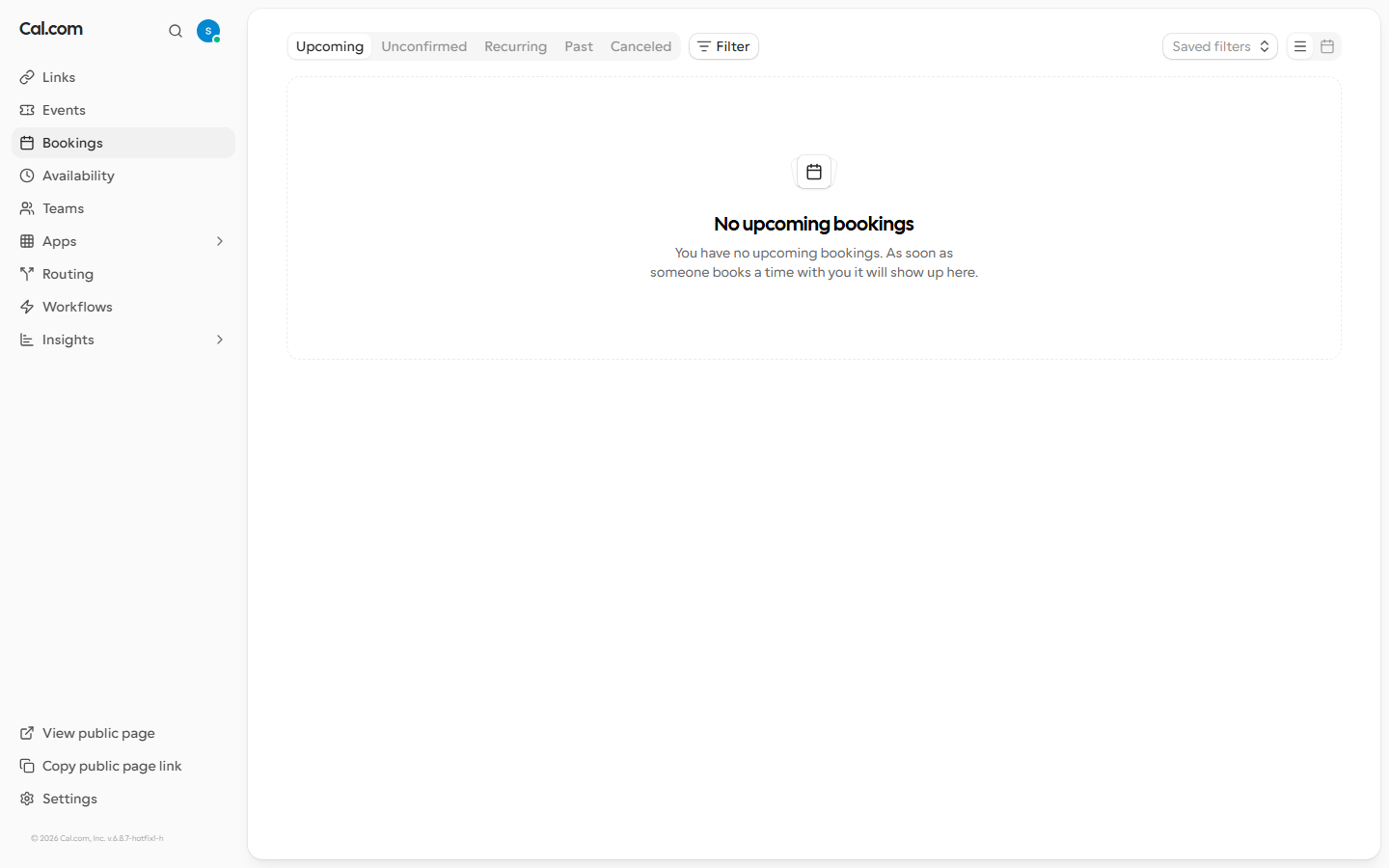
Task: Open Teams in the sidebar
Action: tap(123, 208)
